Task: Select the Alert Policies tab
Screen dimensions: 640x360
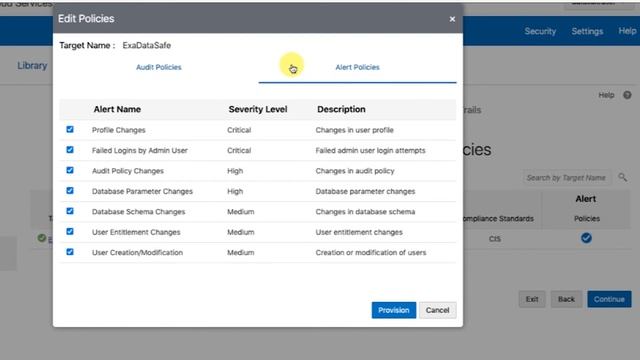Action: point(358,67)
